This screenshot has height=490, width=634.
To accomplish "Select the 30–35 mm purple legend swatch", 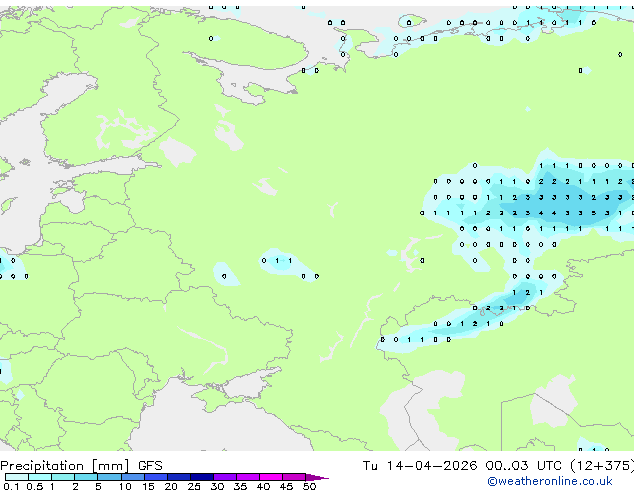I will tap(224, 477).
